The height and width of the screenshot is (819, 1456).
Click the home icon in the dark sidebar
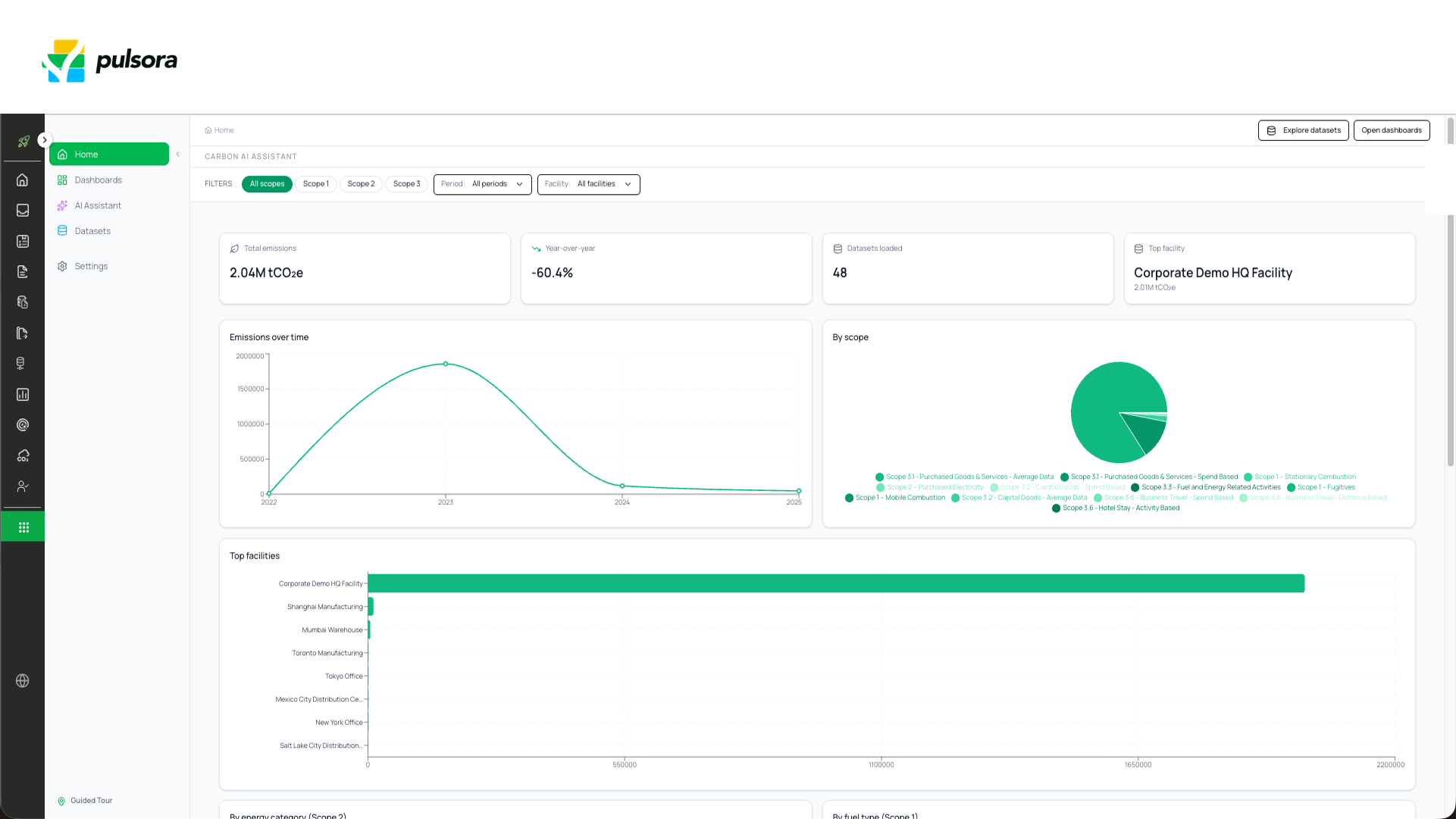tap(23, 180)
